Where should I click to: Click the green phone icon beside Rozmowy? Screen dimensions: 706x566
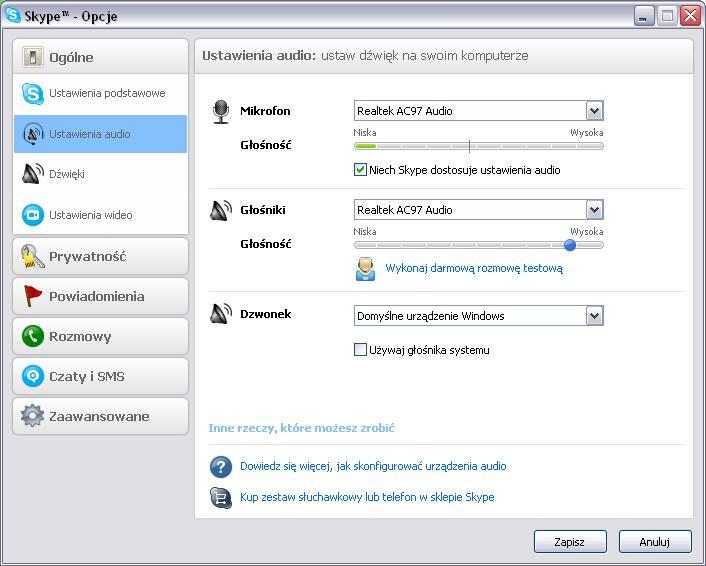tap(33, 336)
